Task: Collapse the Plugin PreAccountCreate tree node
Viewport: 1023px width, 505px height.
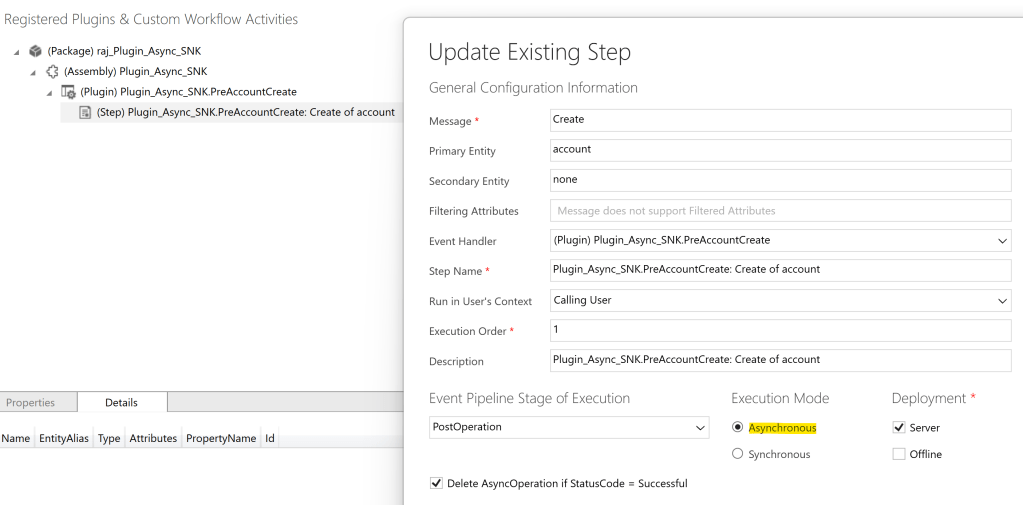Action: coord(49,92)
